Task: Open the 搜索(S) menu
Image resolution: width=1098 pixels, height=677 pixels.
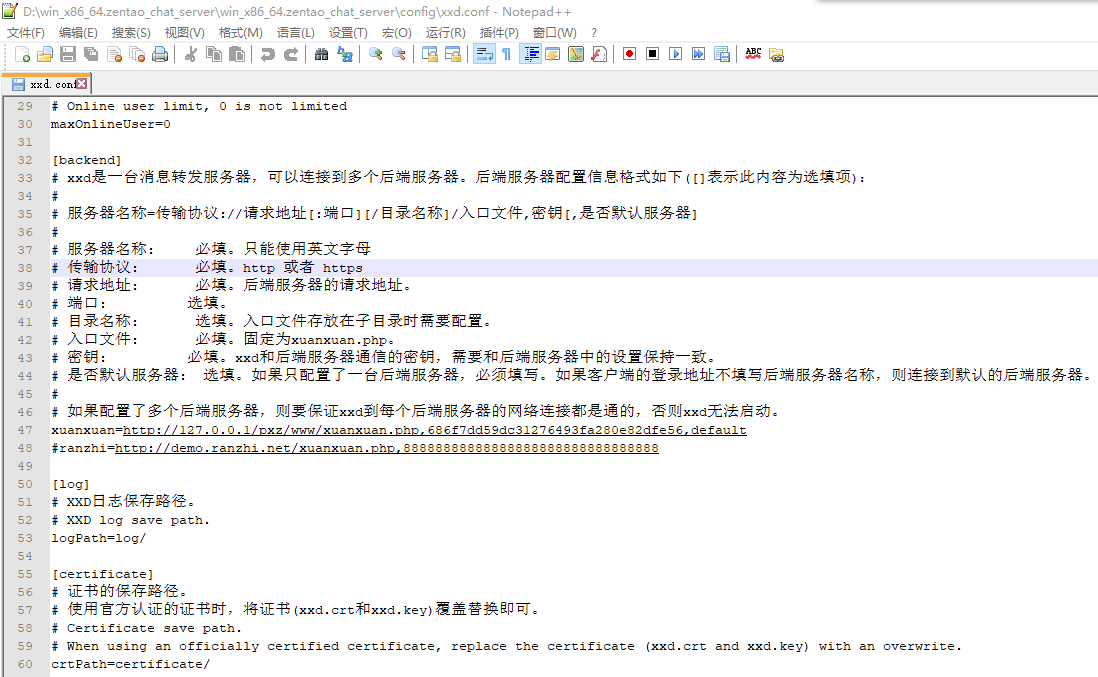Action: [131, 33]
